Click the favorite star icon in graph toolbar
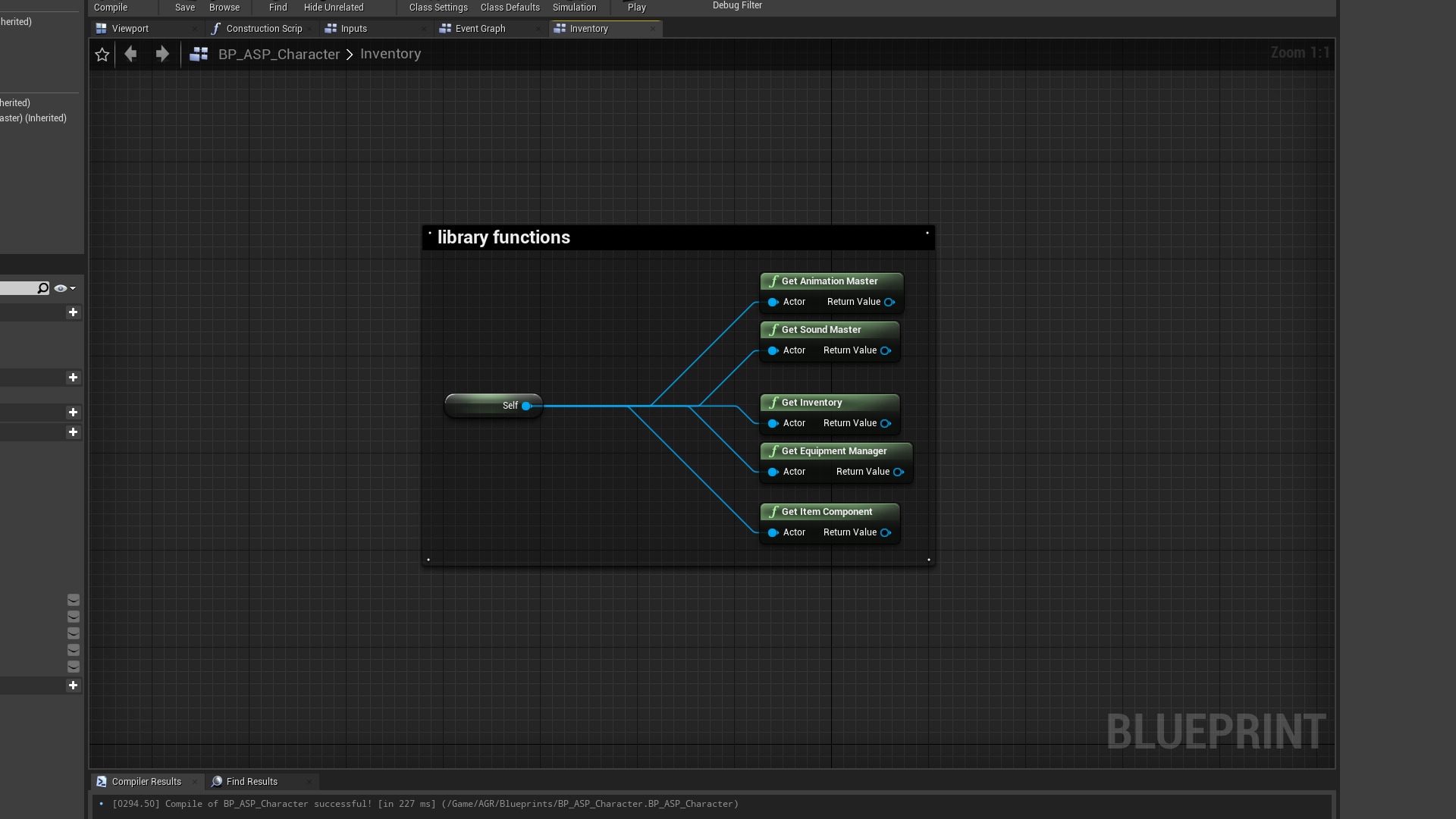 pos(102,55)
